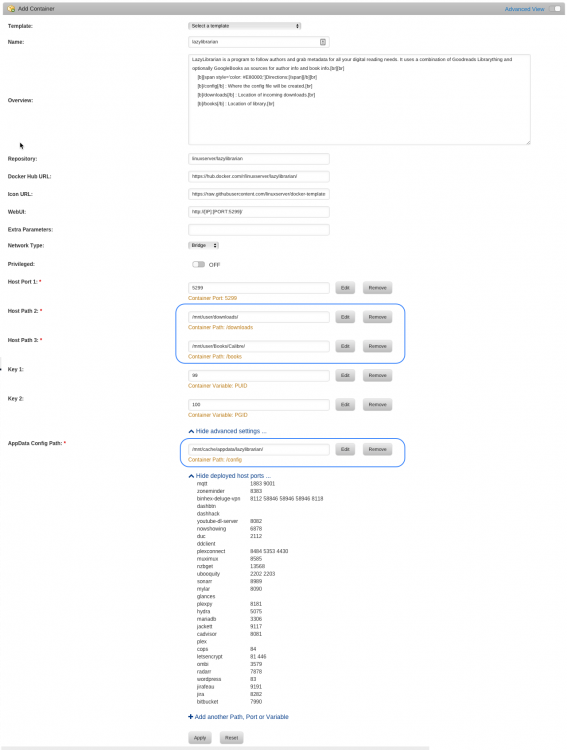The height and width of the screenshot is (750, 567).
Task: Click Remove for Key 1
Action: click(x=378, y=375)
